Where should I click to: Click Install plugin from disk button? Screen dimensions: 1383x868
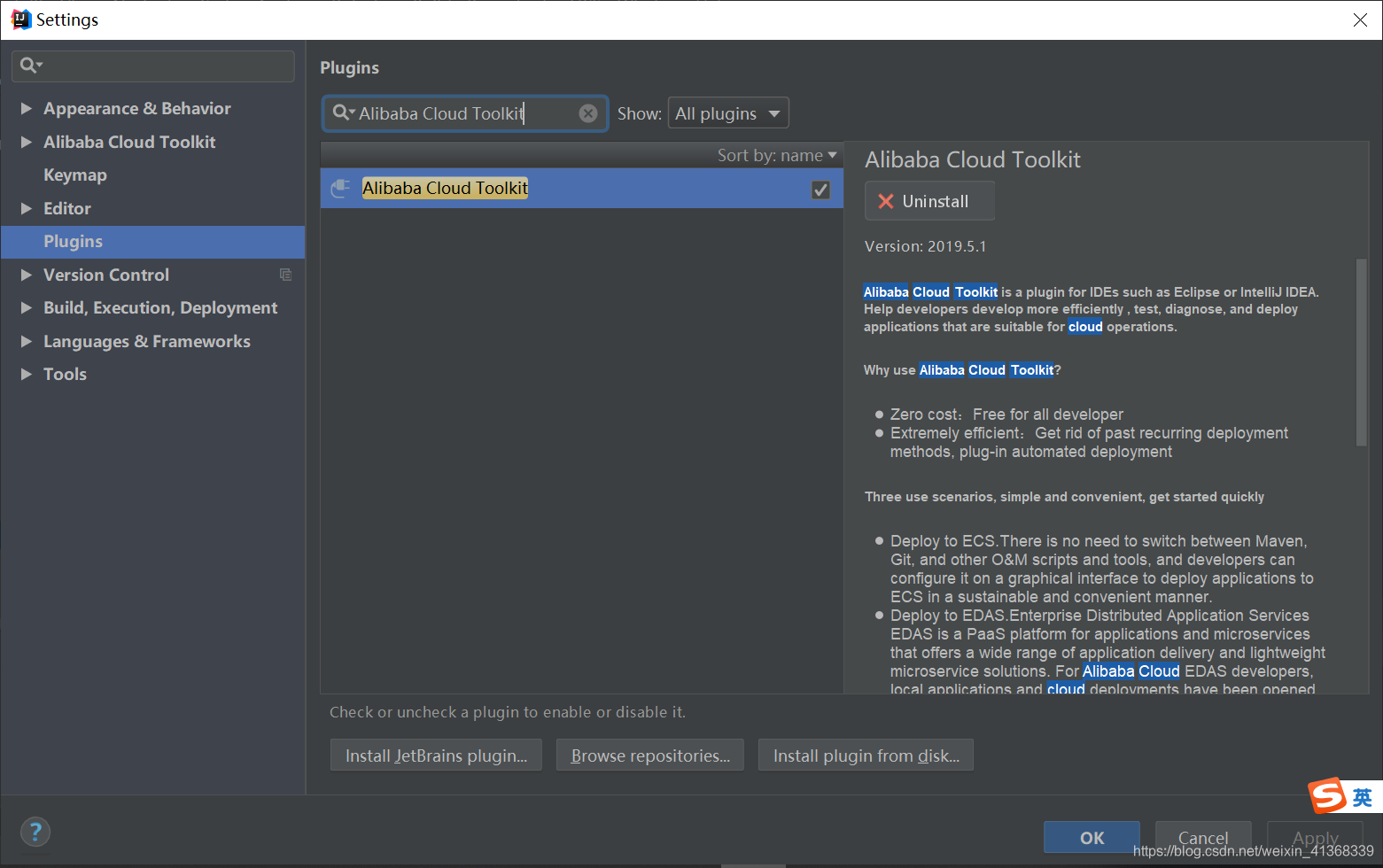866,756
